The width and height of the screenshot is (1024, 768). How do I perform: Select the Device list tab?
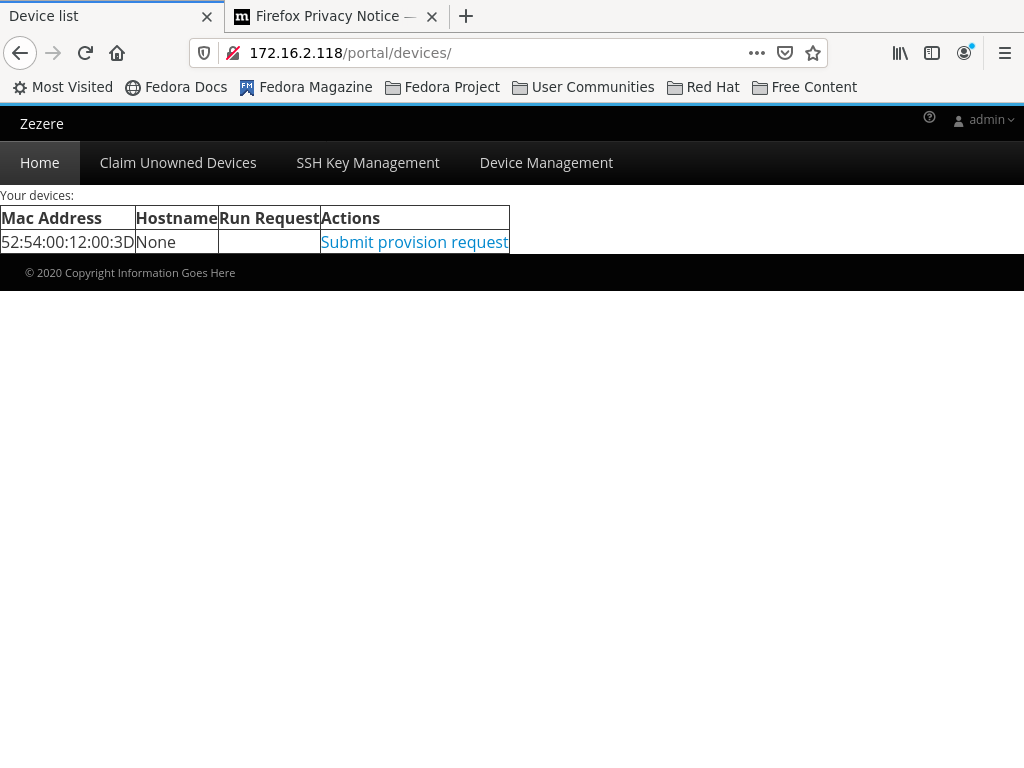point(112,16)
